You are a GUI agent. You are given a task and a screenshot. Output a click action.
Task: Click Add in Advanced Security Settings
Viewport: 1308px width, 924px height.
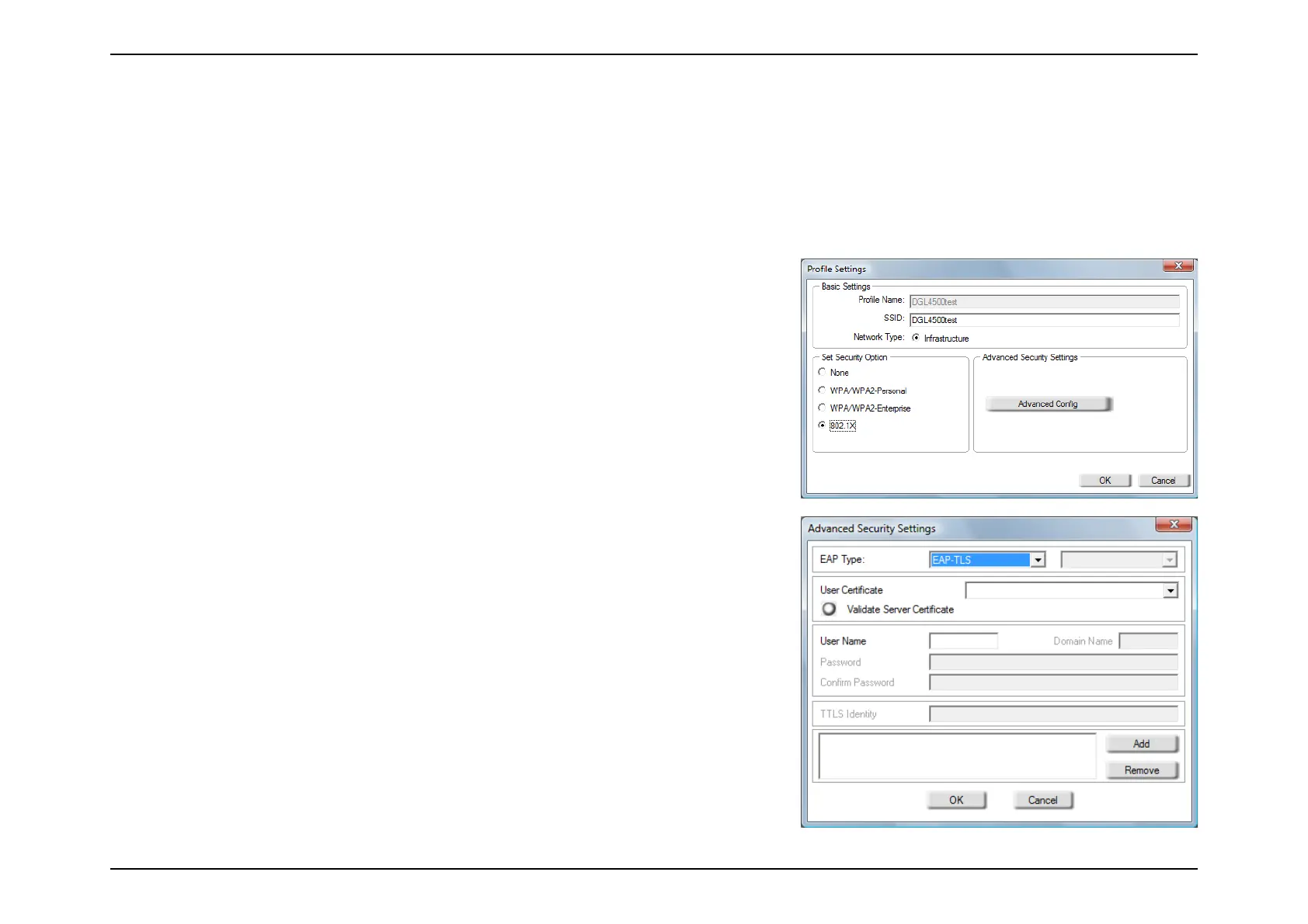[x=1142, y=744]
